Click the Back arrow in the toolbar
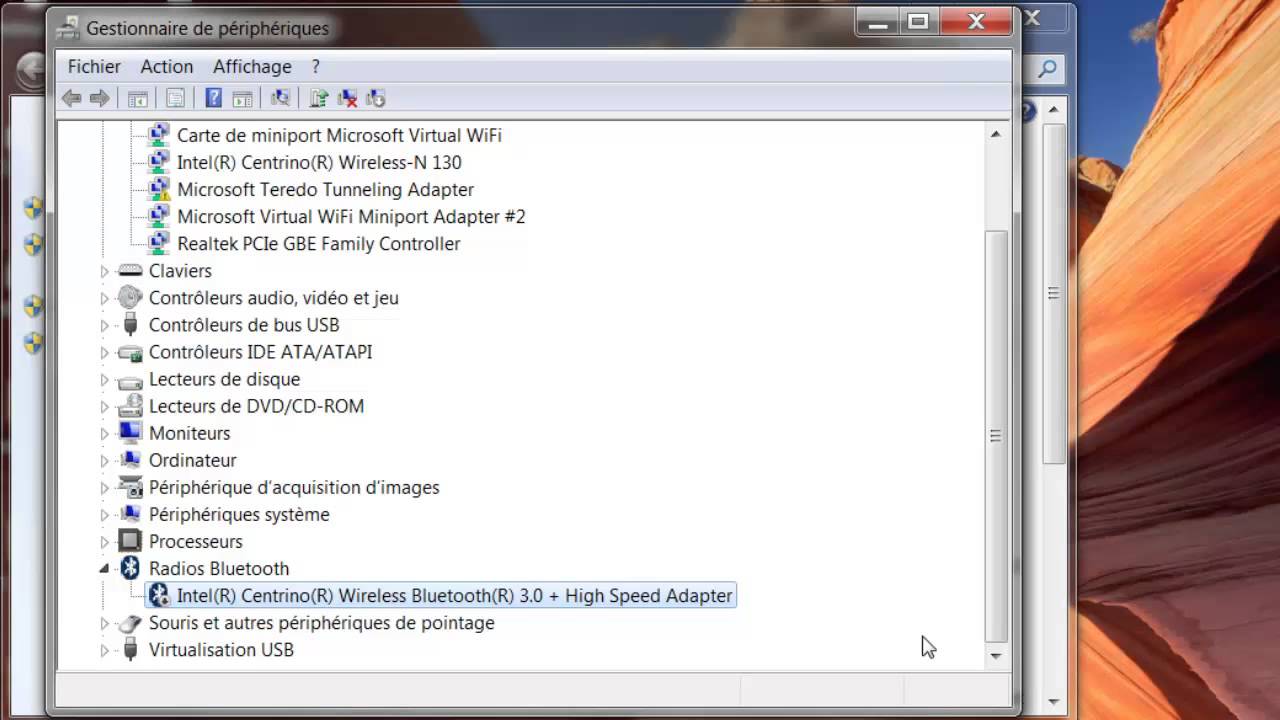1280x720 pixels. tap(71, 98)
